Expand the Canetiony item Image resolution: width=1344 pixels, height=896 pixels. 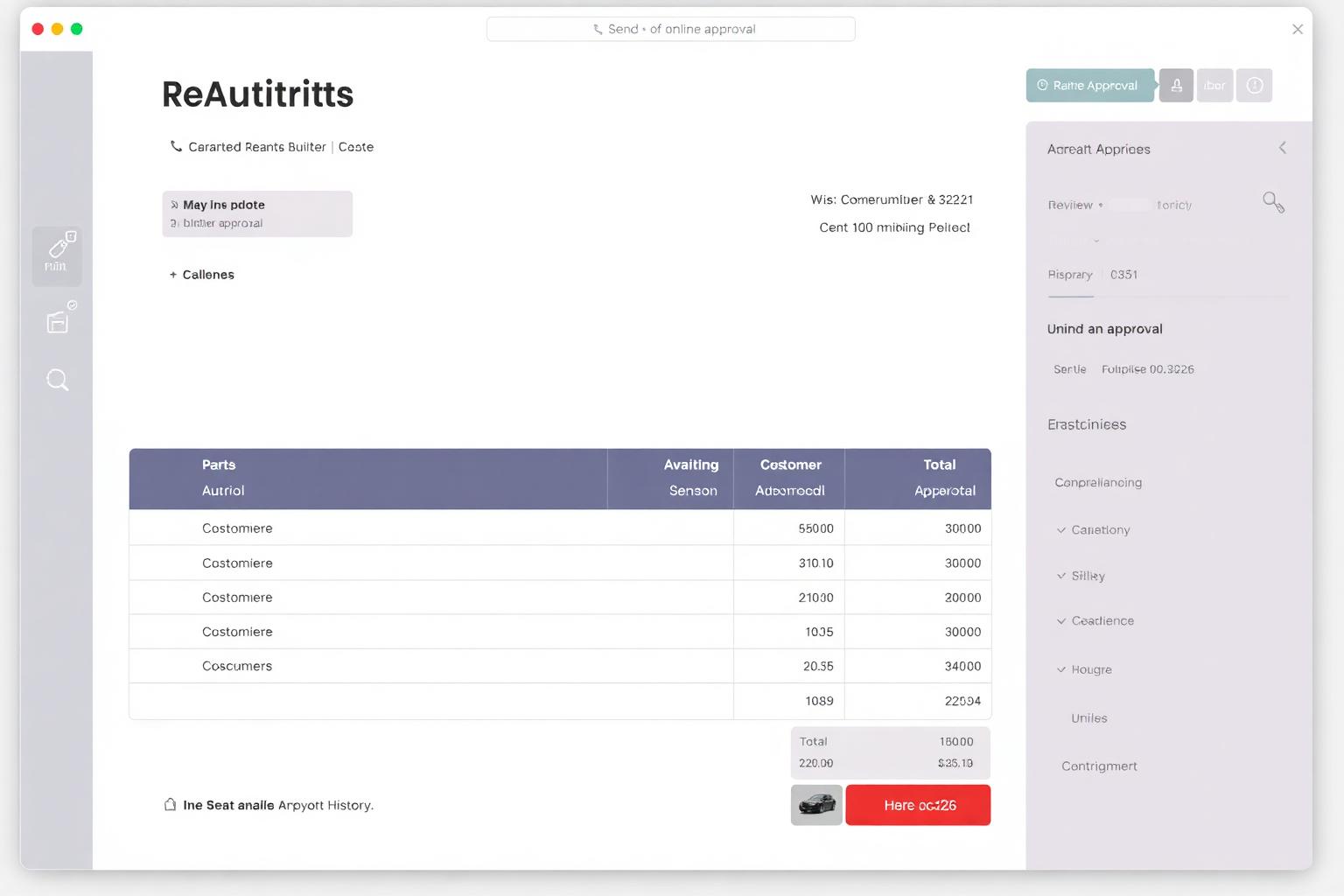[x=1094, y=530]
